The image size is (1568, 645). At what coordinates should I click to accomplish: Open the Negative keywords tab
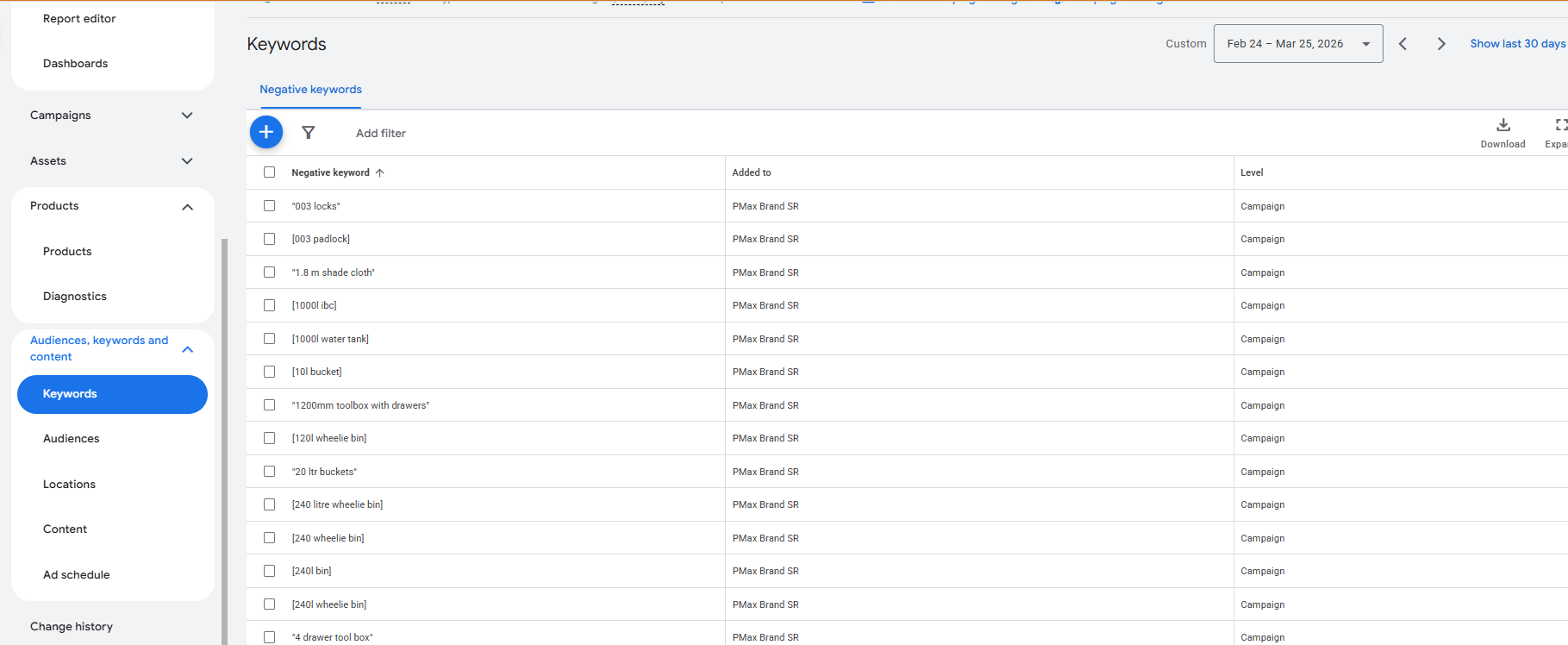pyautogui.click(x=310, y=90)
